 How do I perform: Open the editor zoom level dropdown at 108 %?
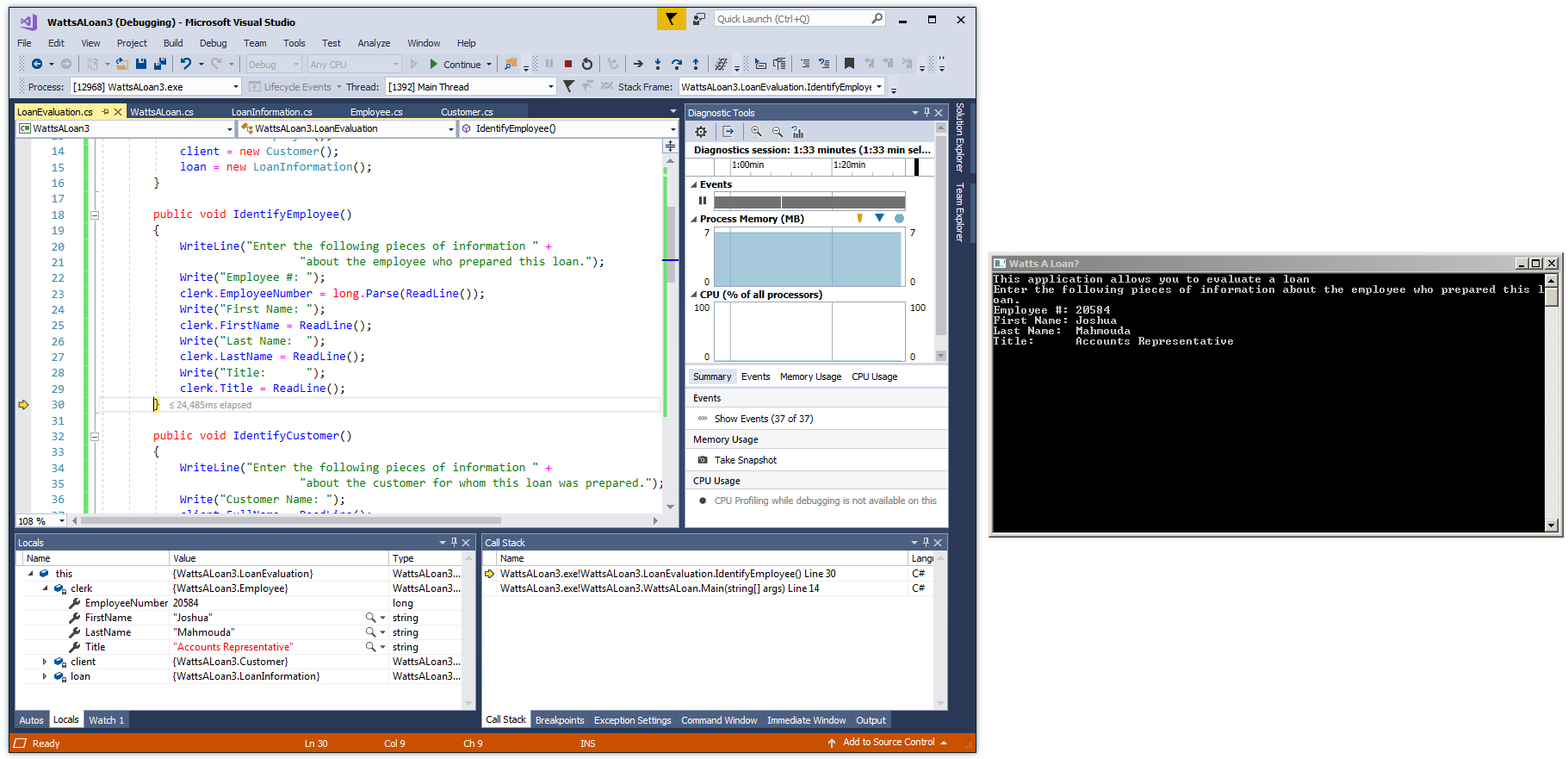[x=61, y=521]
